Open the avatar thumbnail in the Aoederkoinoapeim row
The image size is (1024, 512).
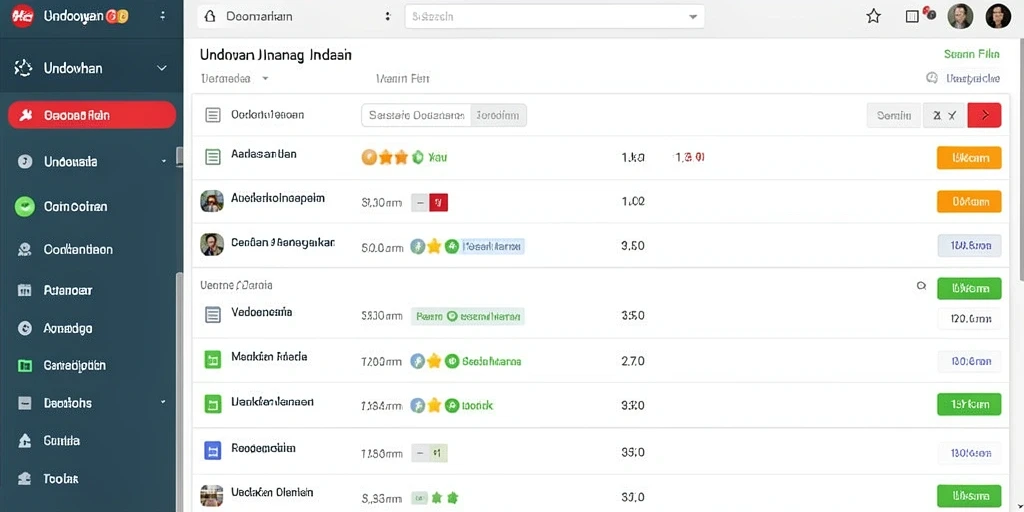pyautogui.click(x=212, y=201)
